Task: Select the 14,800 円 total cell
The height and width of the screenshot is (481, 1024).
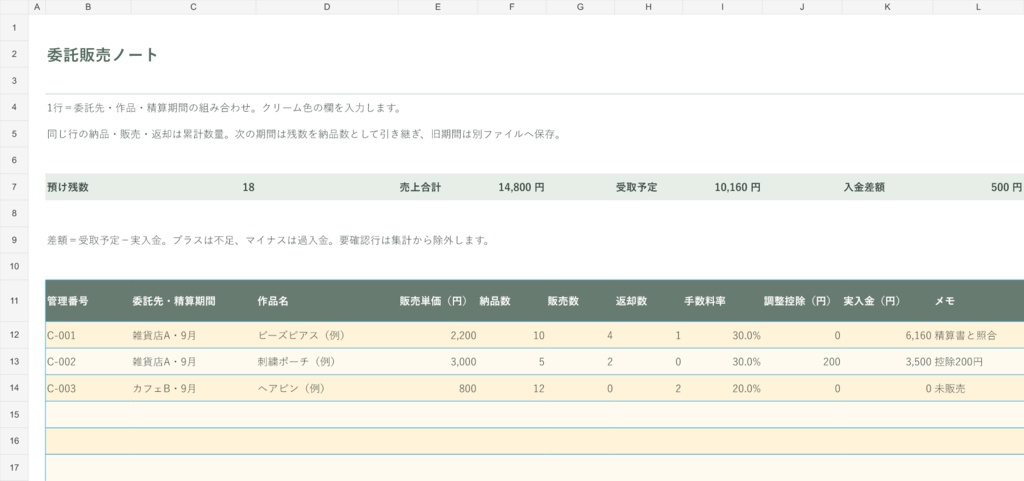Action: pos(511,187)
